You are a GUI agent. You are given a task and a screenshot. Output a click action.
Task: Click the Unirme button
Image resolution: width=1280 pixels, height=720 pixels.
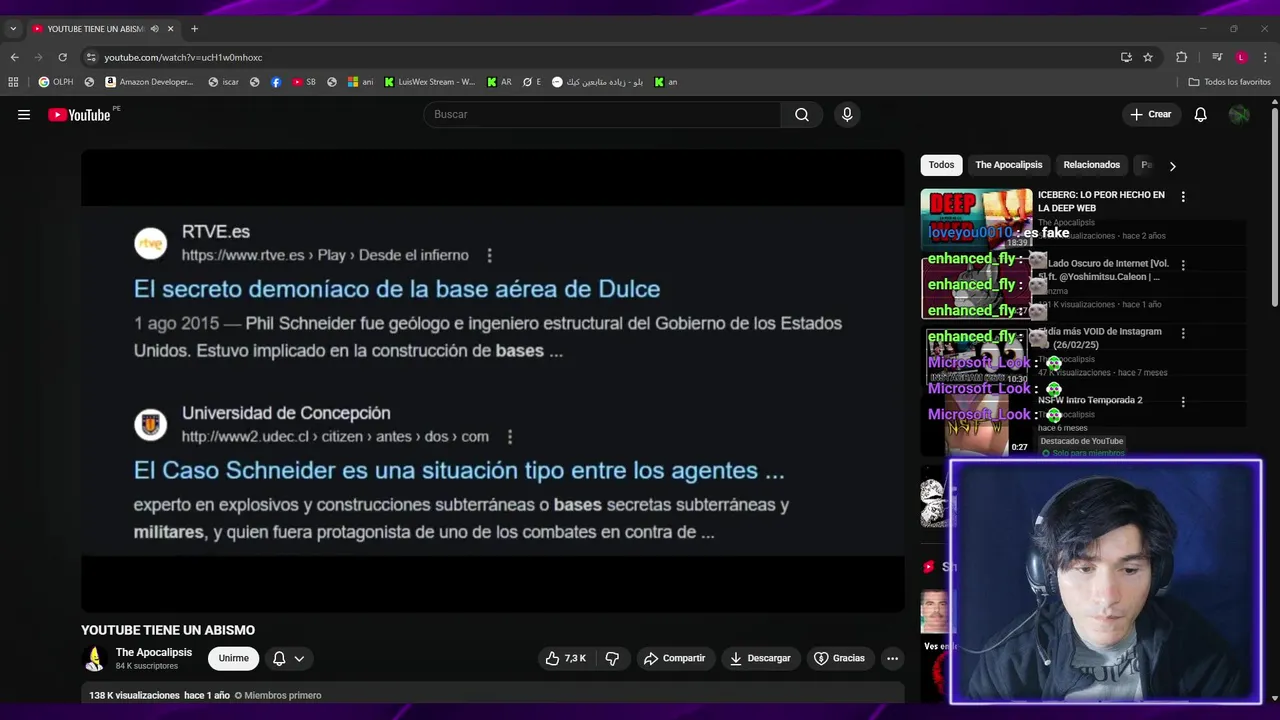click(x=233, y=658)
